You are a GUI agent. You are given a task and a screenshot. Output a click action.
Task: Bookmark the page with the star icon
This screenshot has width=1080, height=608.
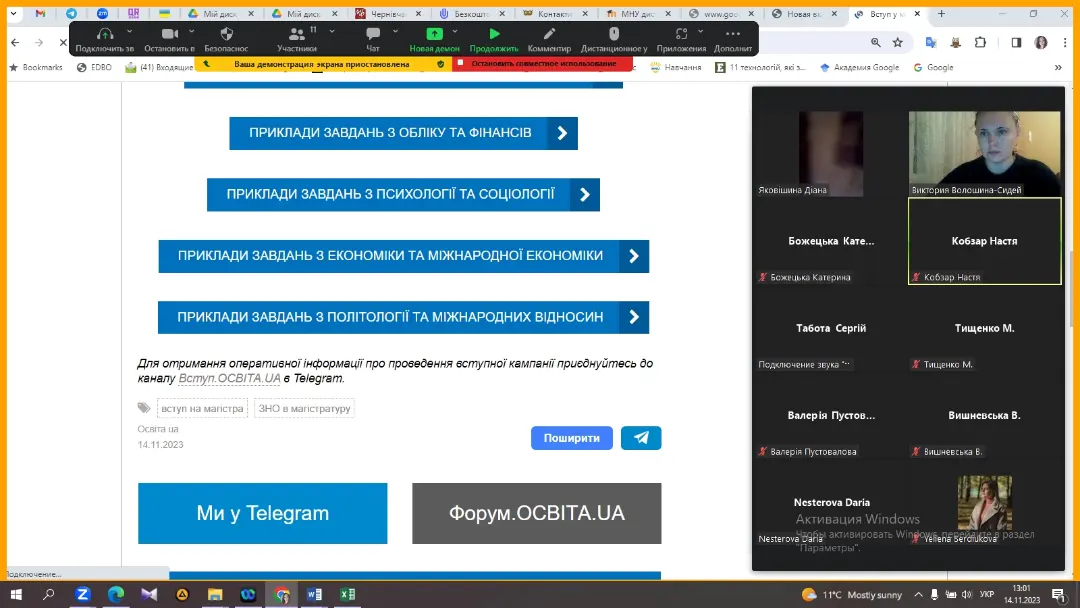click(x=898, y=43)
